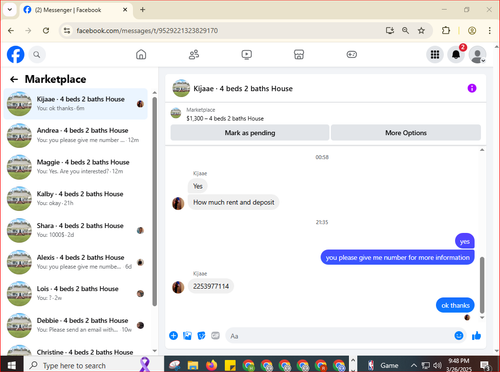Reload the page
The image size is (500, 372).
(46, 31)
